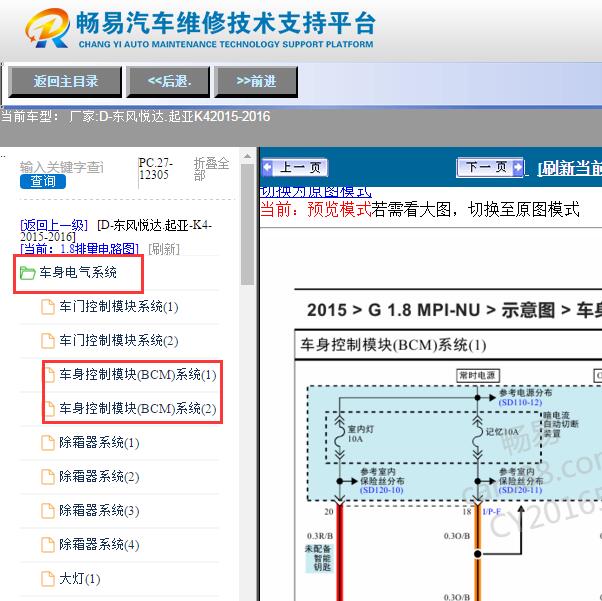Image resolution: width=602 pixels, height=601 pixels.
Task: Click the 当前:1.8排量电路图 link
Action: pyautogui.click(x=79, y=249)
